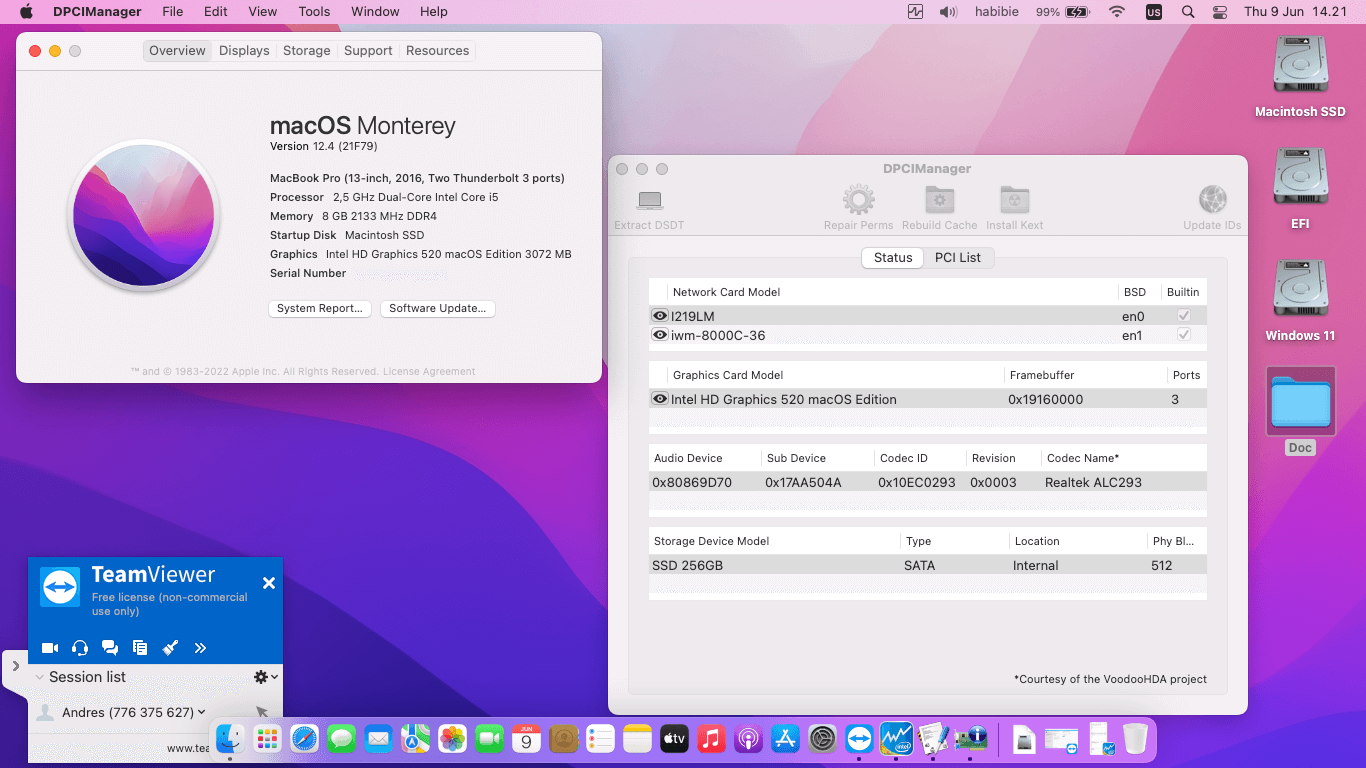Select the EFI drive on desktop

[1300, 189]
